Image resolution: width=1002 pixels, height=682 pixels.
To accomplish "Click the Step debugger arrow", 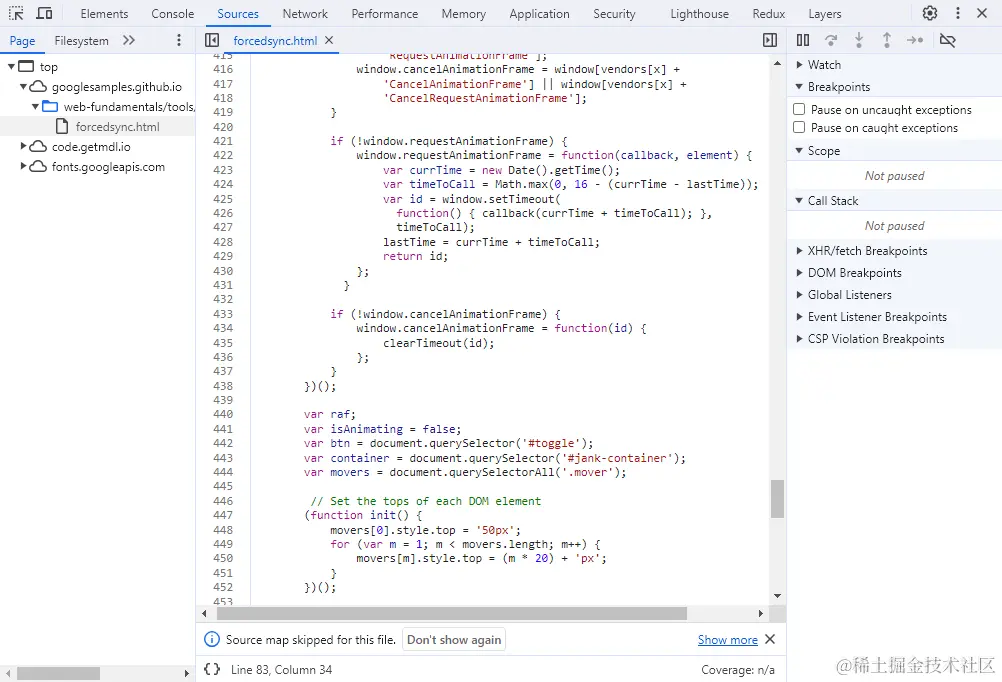I will coord(915,40).
